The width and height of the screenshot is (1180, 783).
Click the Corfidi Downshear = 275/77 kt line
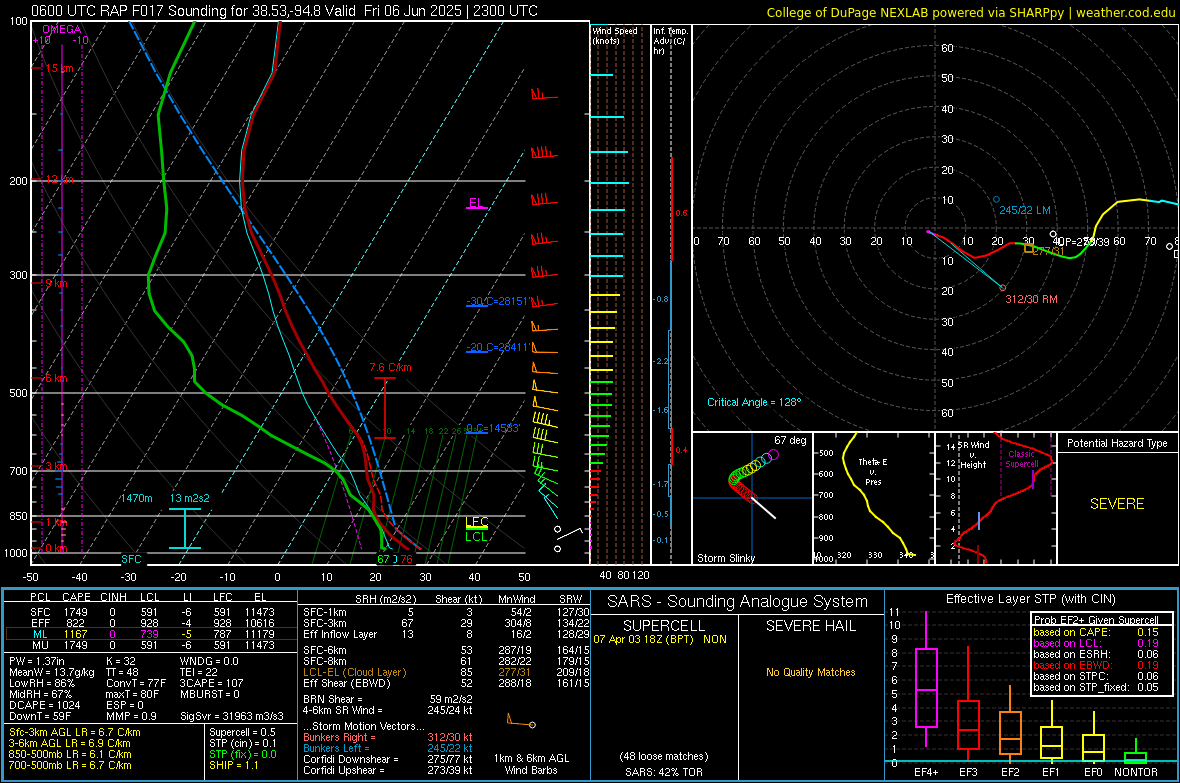388,760
